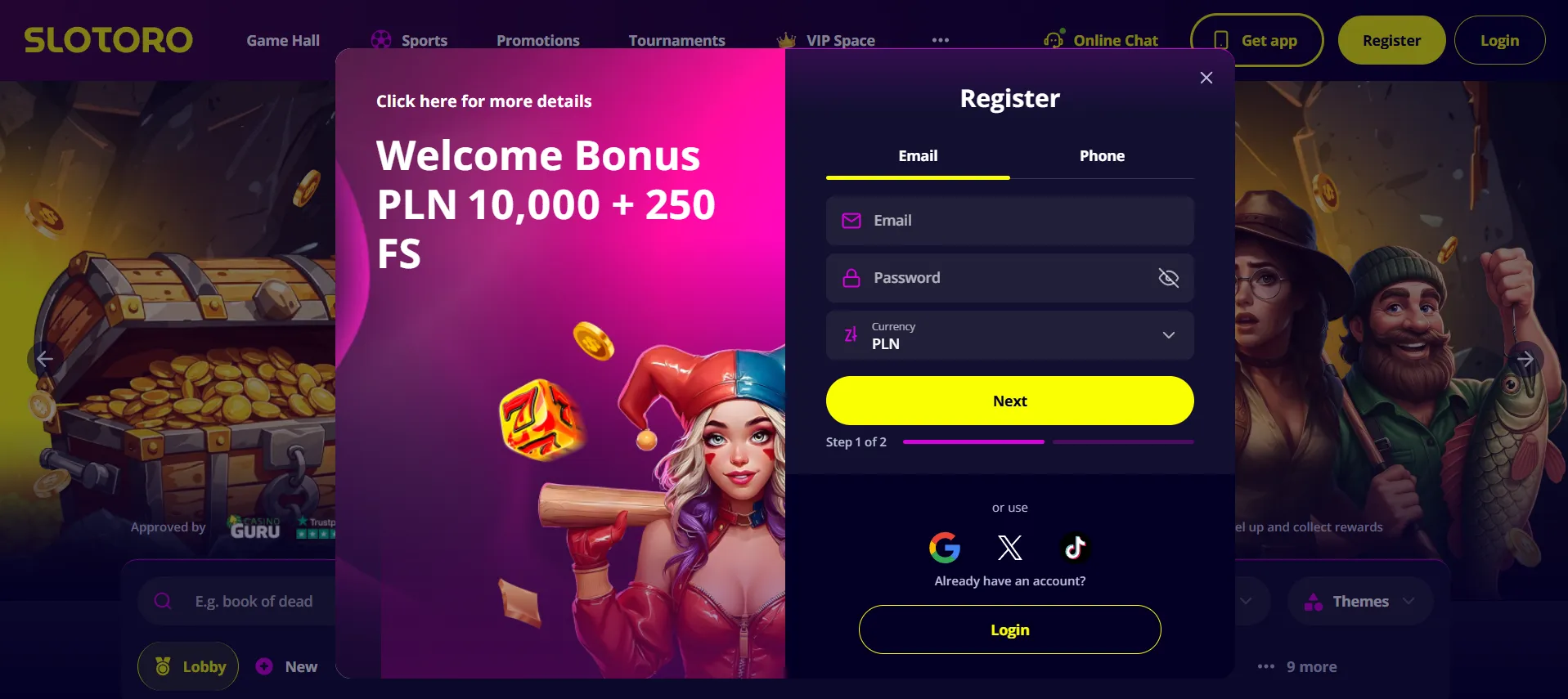Click the yellow Next button

pyautogui.click(x=1010, y=401)
